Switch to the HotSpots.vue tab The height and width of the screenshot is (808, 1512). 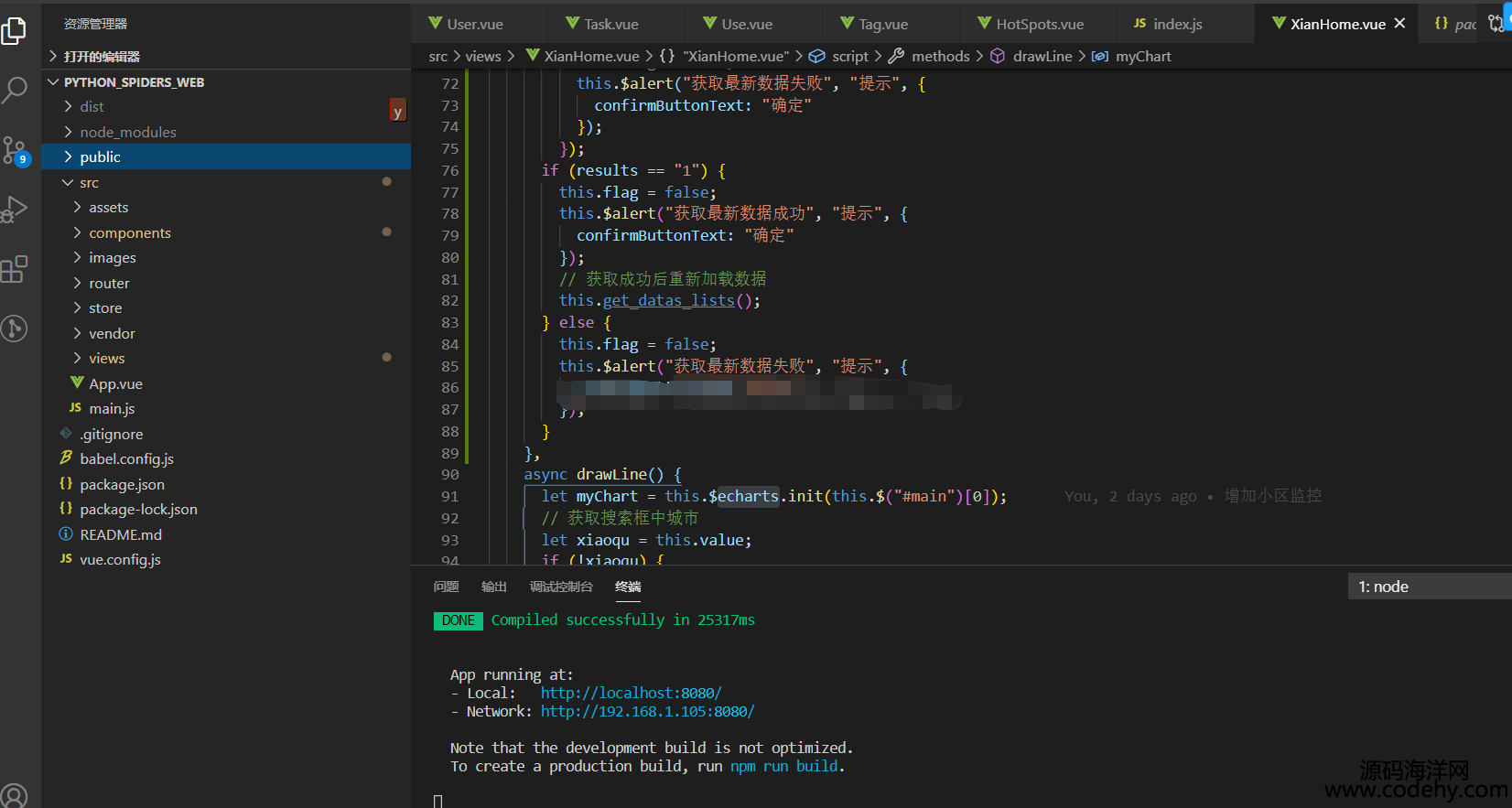pos(1039,25)
